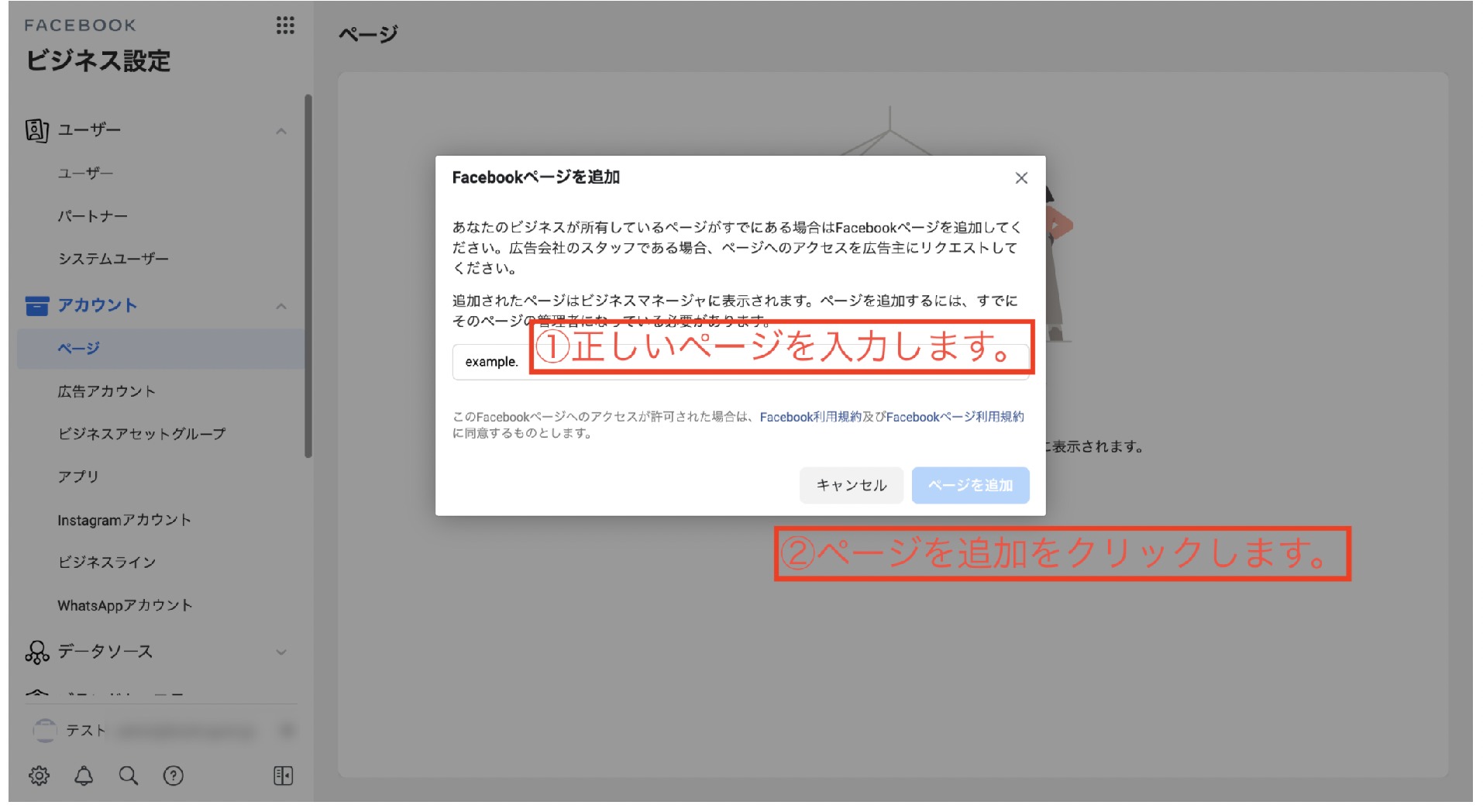
Task: Click the ページを追加 button
Action: click(970, 486)
